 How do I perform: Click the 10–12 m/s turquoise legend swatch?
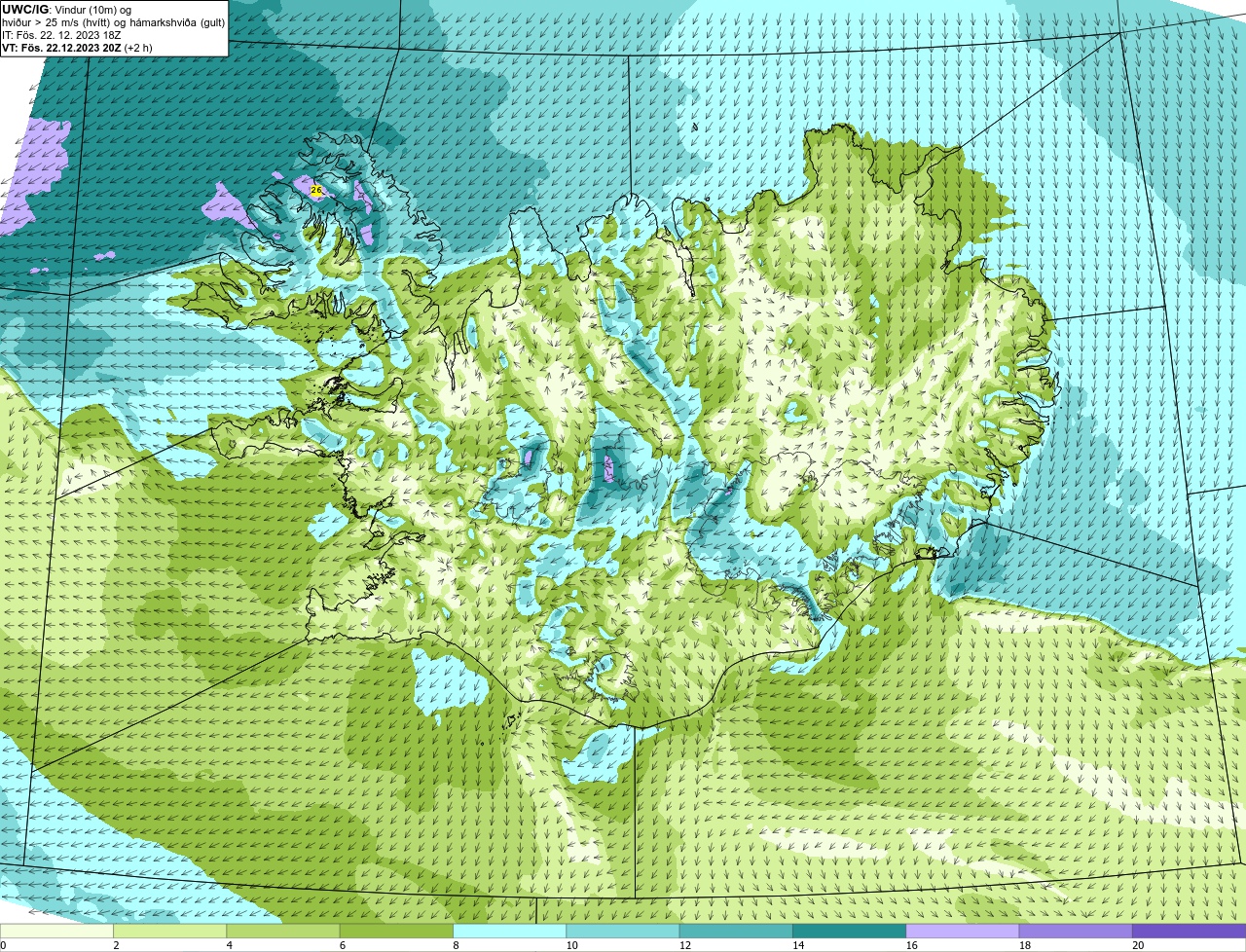coord(623,931)
